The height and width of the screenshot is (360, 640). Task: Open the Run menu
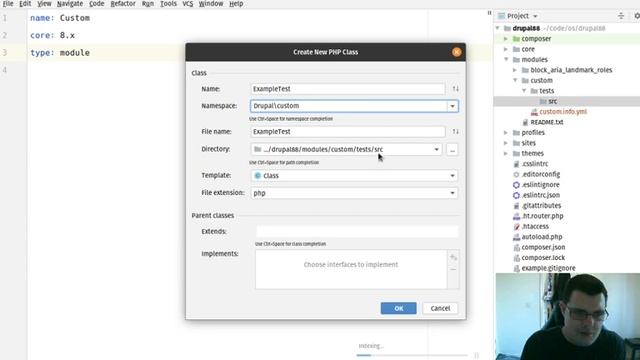[x=148, y=4]
